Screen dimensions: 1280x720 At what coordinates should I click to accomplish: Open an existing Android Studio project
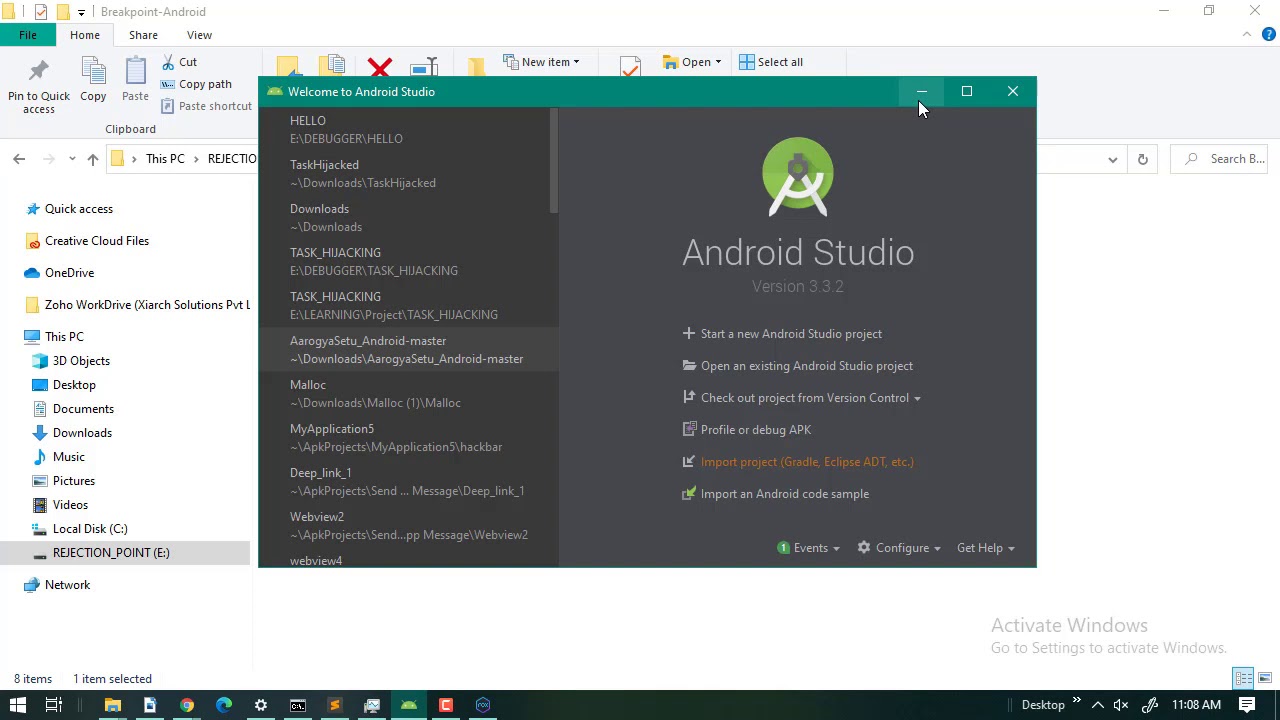[797, 366]
